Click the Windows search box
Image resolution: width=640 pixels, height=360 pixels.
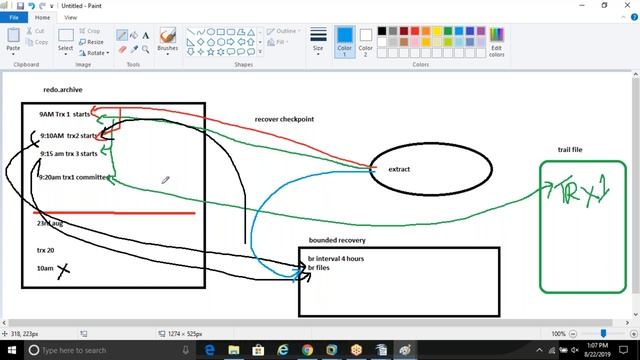(x=110, y=350)
